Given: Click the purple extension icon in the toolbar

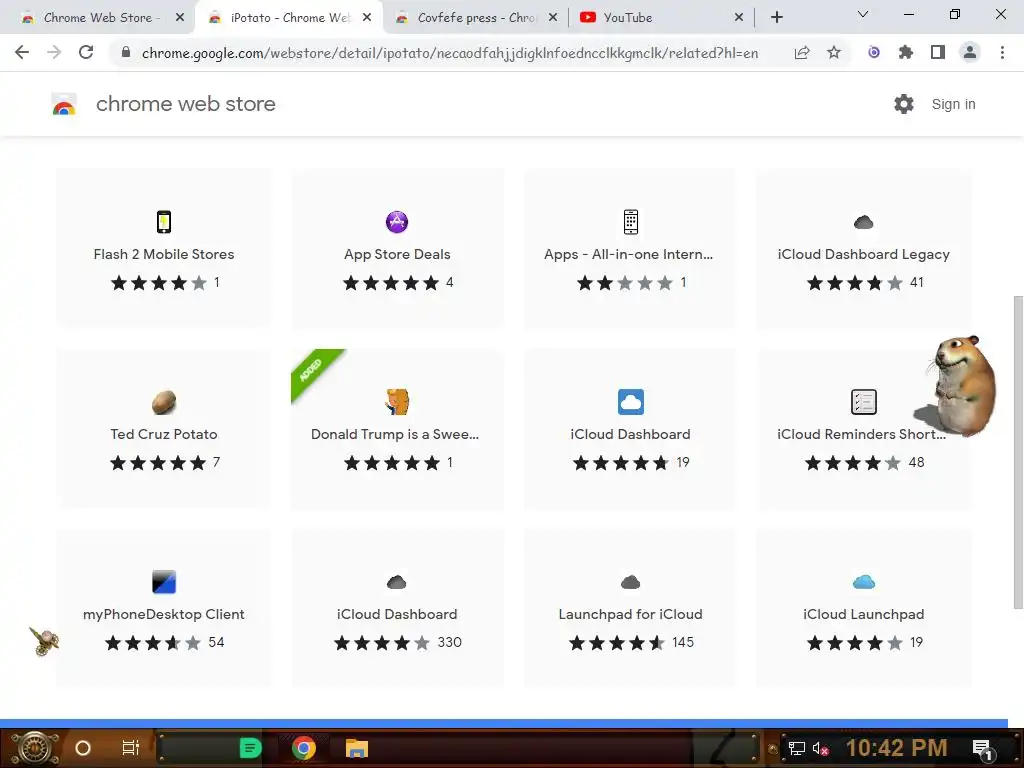Looking at the screenshot, I should pos(874,52).
